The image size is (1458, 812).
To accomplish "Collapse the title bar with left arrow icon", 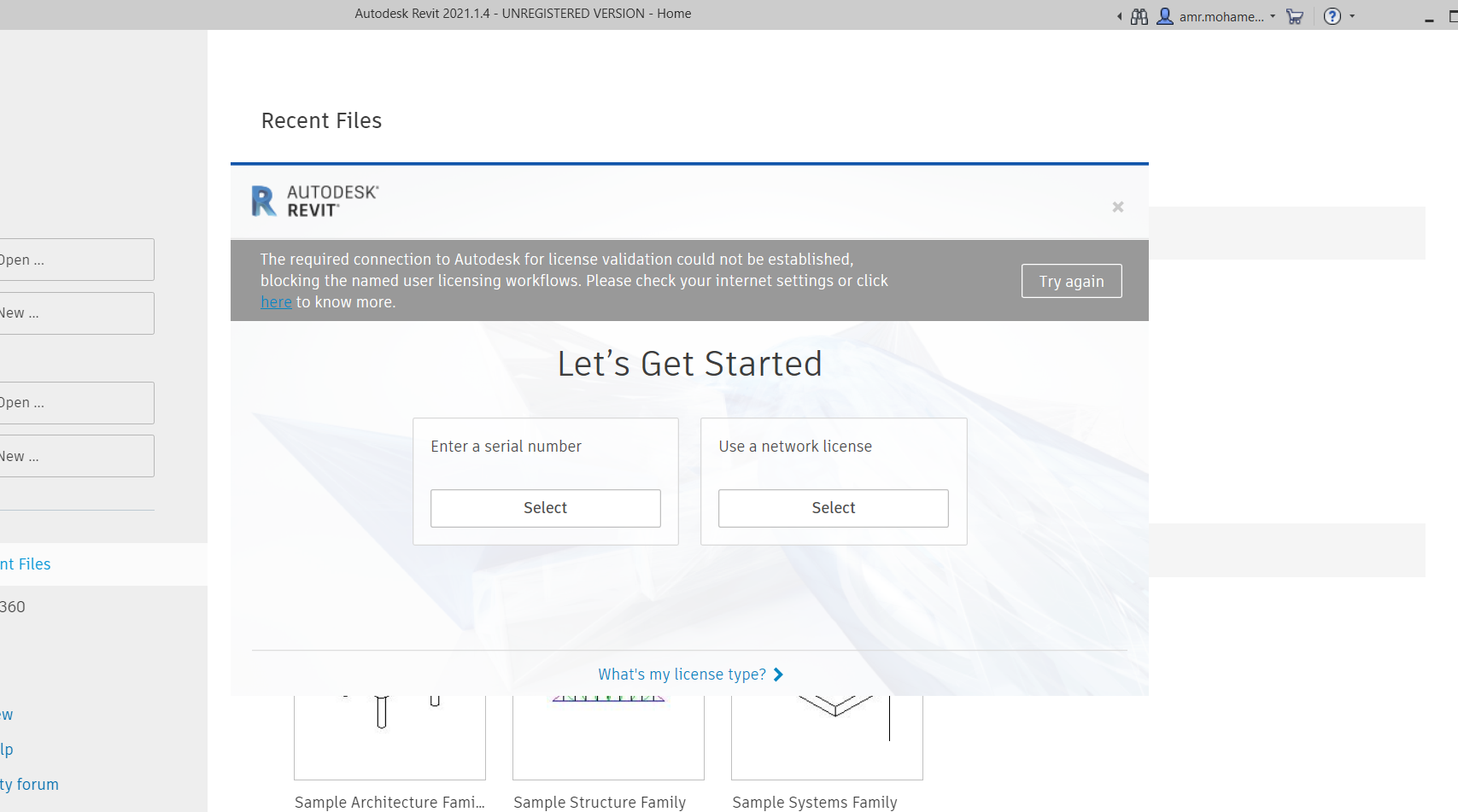I will (1119, 15).
